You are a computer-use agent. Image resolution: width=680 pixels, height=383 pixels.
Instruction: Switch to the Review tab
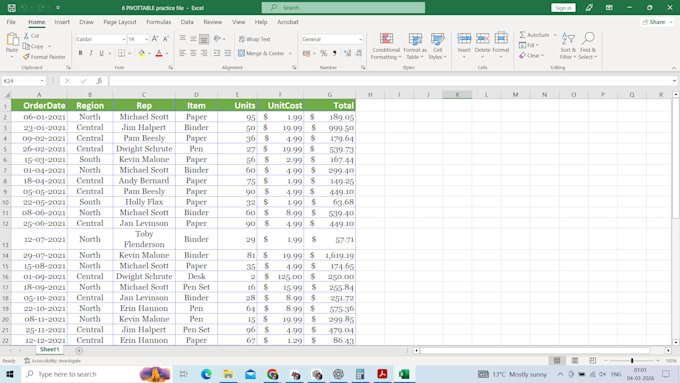(x=212, y=22)
